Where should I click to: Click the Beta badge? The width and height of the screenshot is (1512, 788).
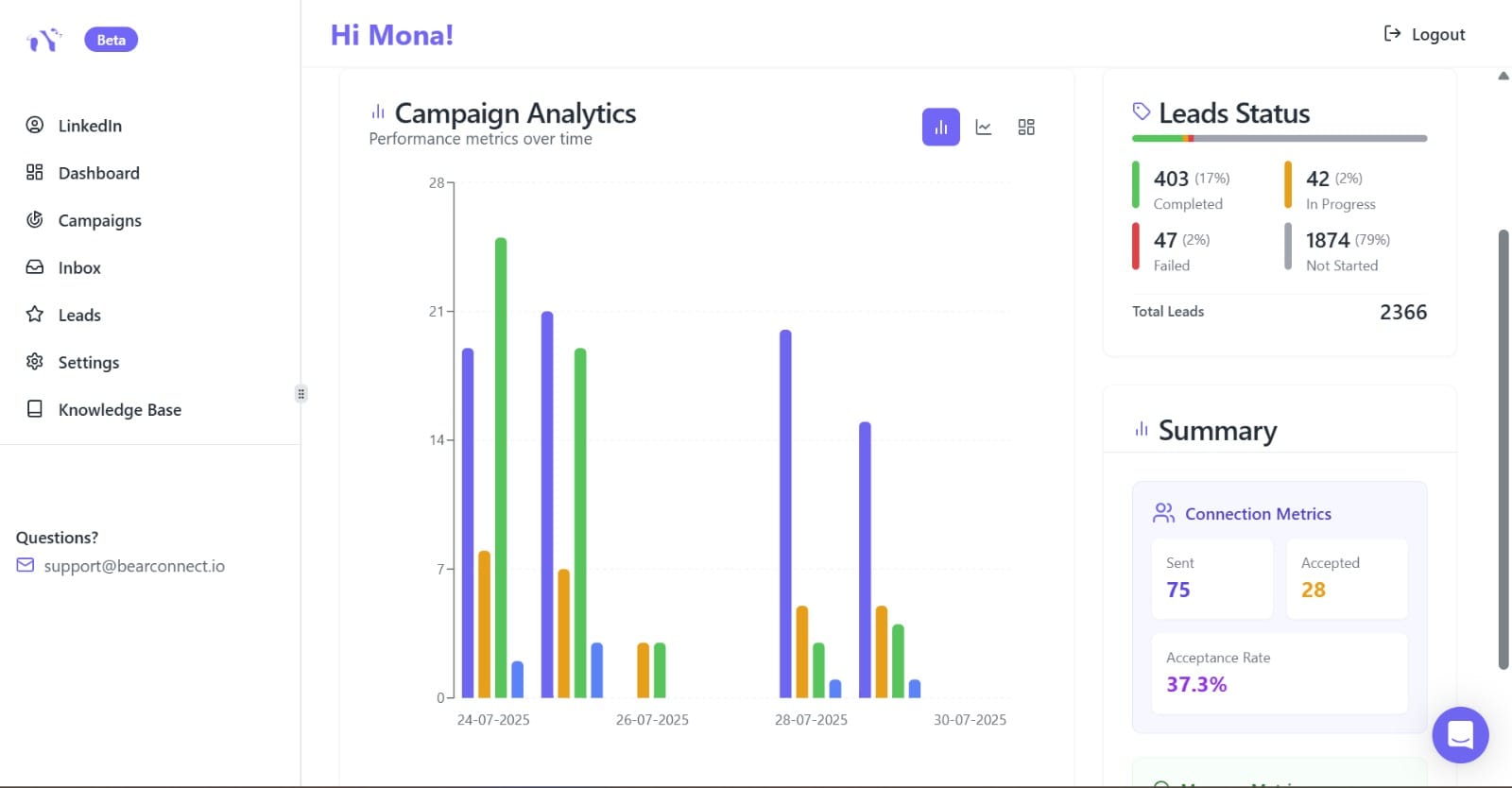[x=112, y=40]
